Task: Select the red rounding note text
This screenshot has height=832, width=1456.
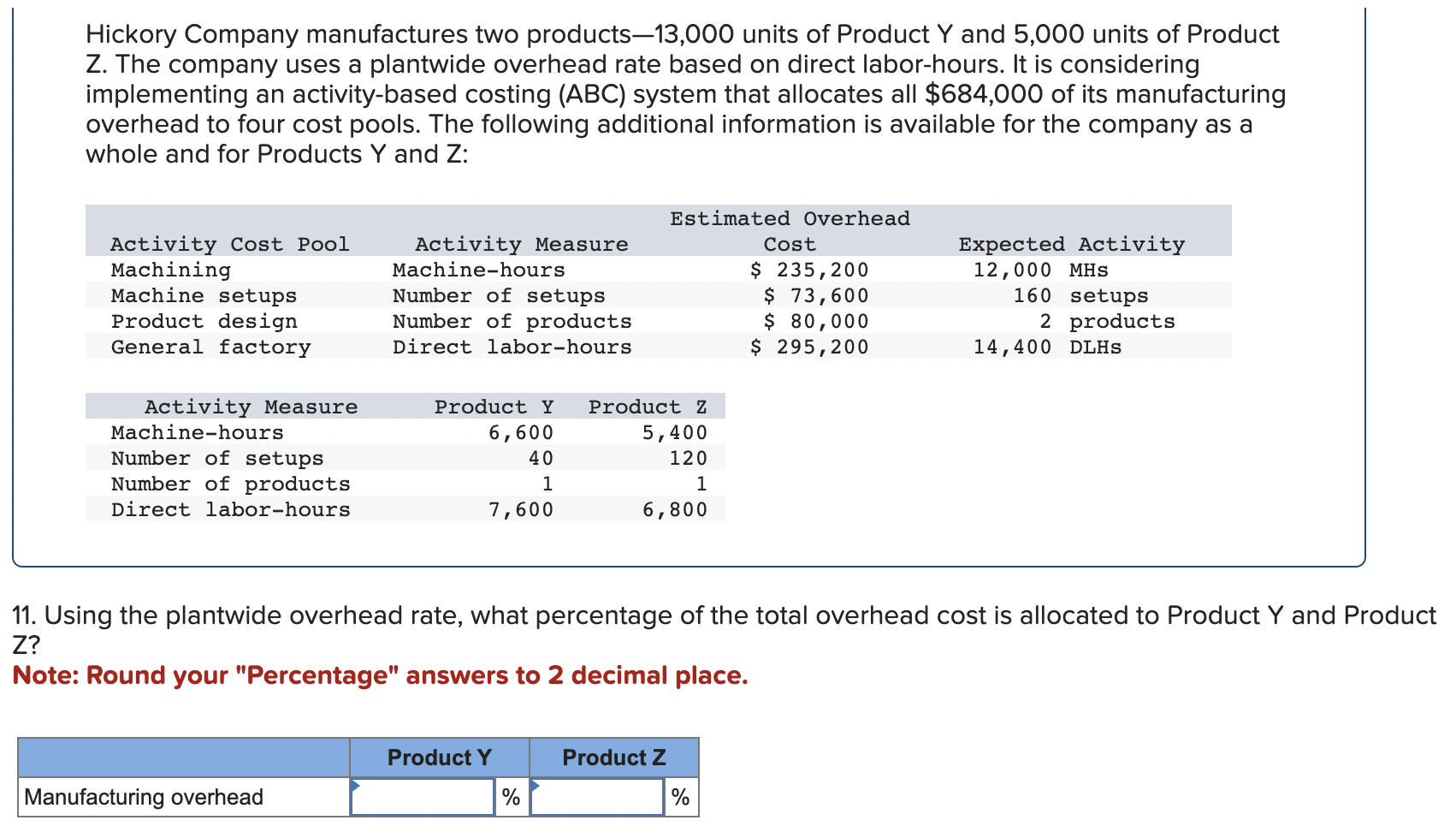Action: point(380,675)
